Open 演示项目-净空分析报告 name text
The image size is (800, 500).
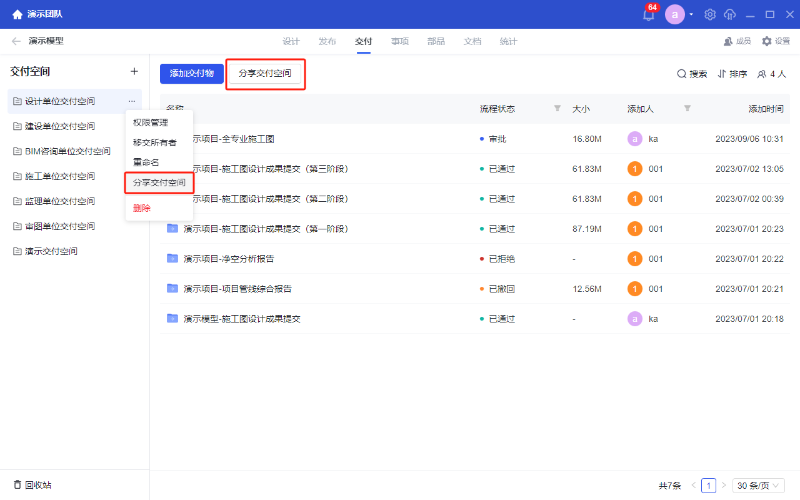(229, 259)
